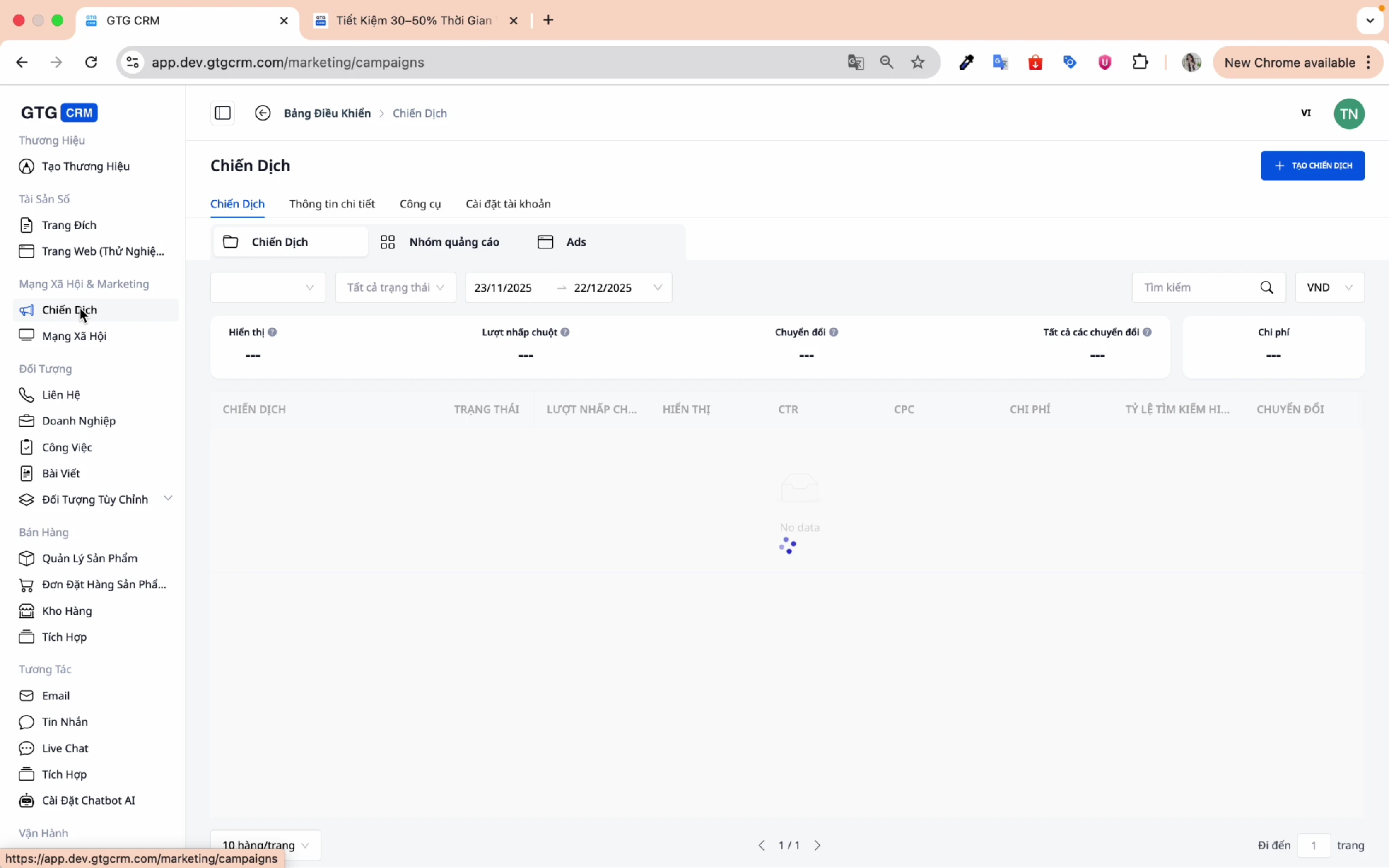Click Google Translate icon in address bar

pos(855,62)
